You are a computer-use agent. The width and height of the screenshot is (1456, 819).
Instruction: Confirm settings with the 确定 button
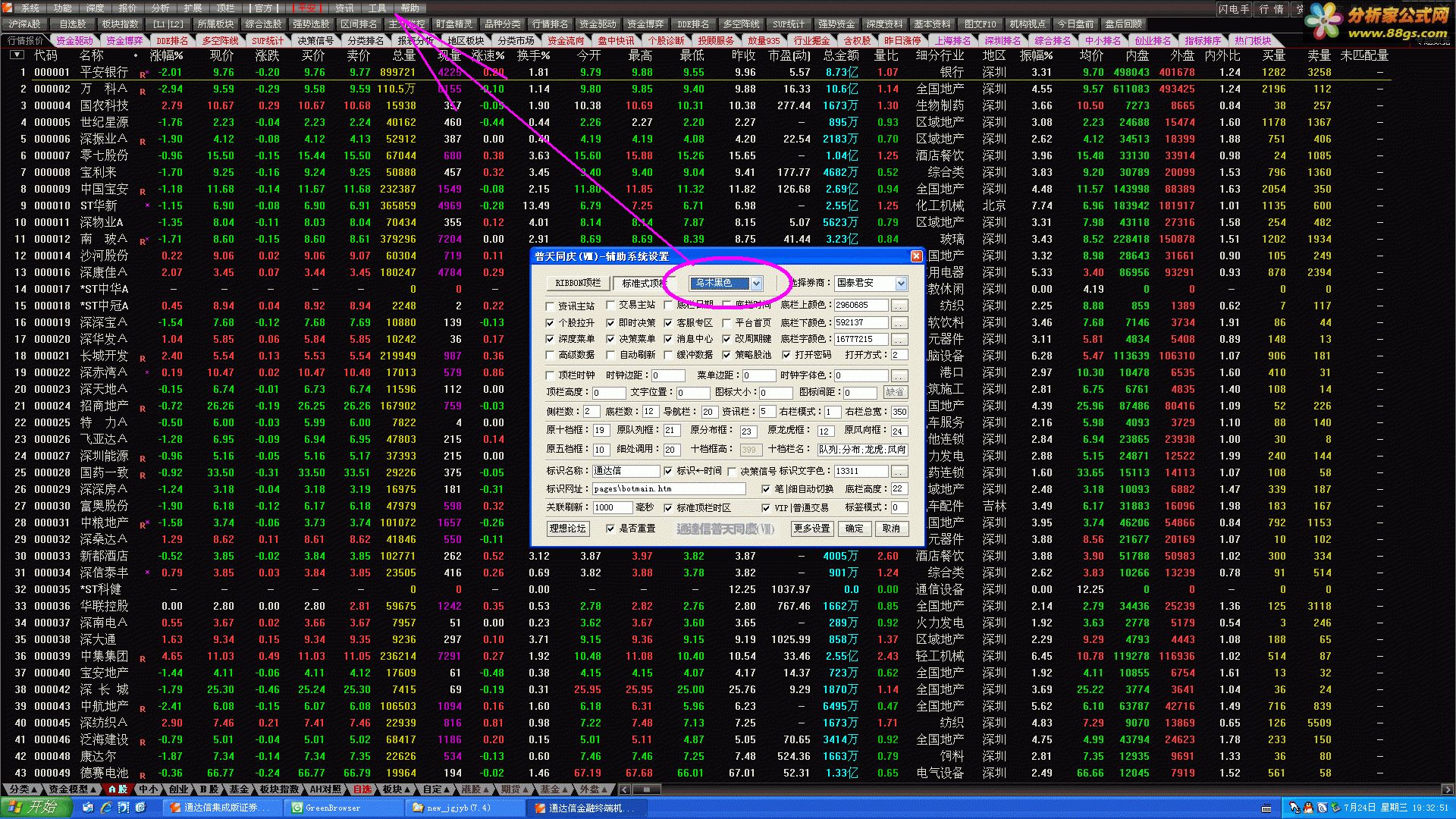pyautogui.click(x=854, y=529)
